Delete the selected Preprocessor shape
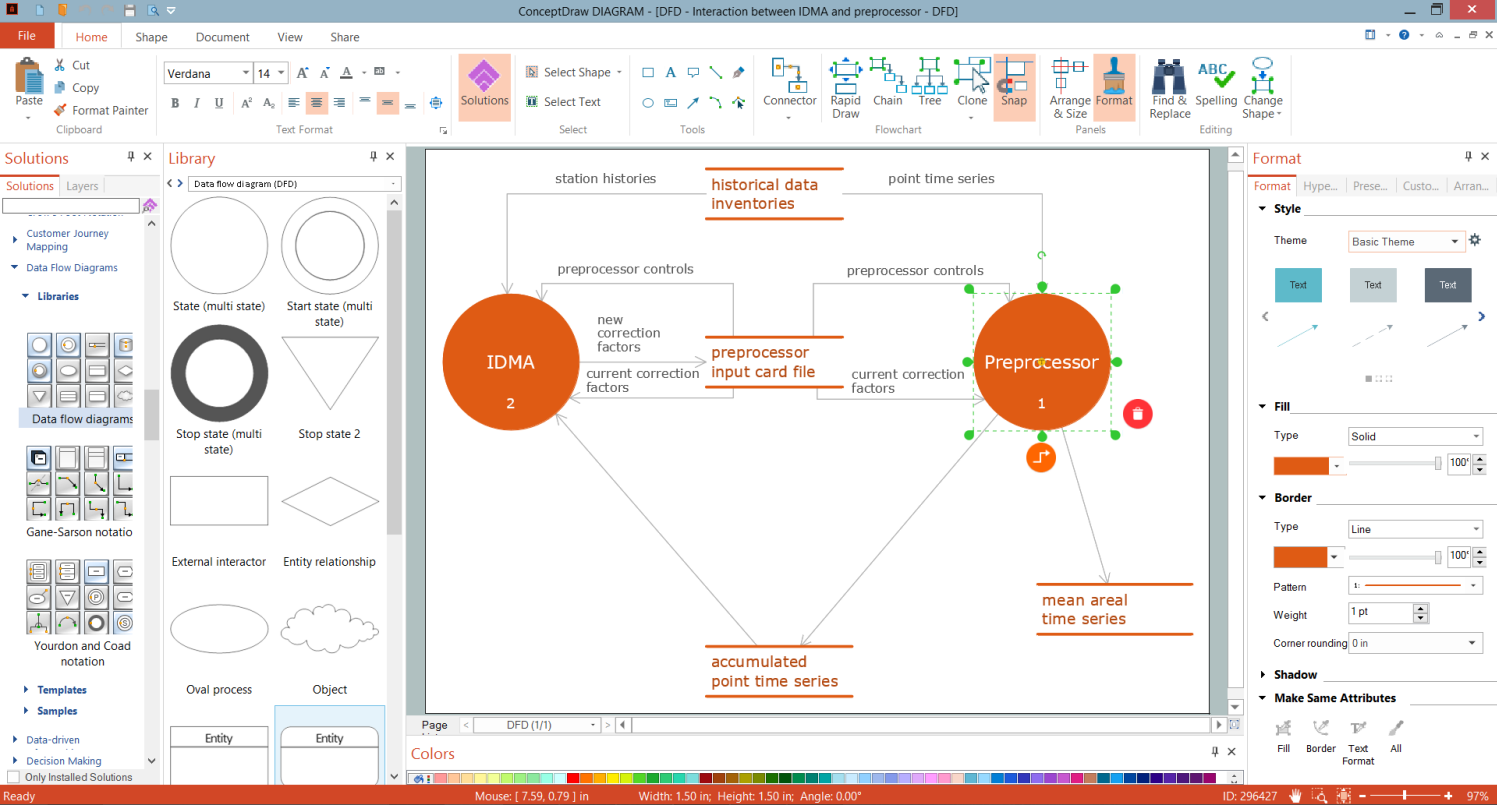The height and width of the screenshot is (805, 1497). click(1137, 413)
